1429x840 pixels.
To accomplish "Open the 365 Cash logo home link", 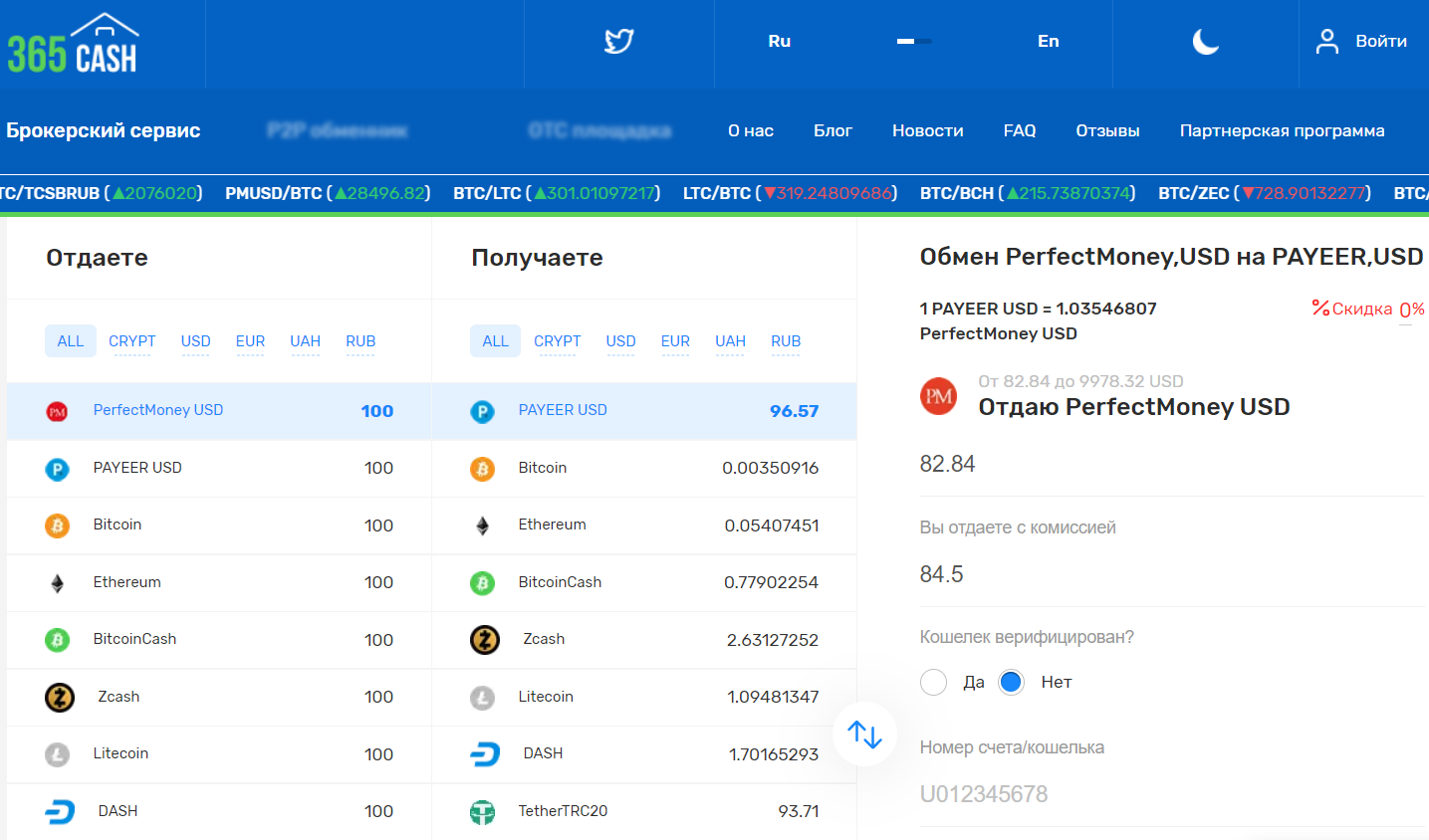I will tap(73, 44).
